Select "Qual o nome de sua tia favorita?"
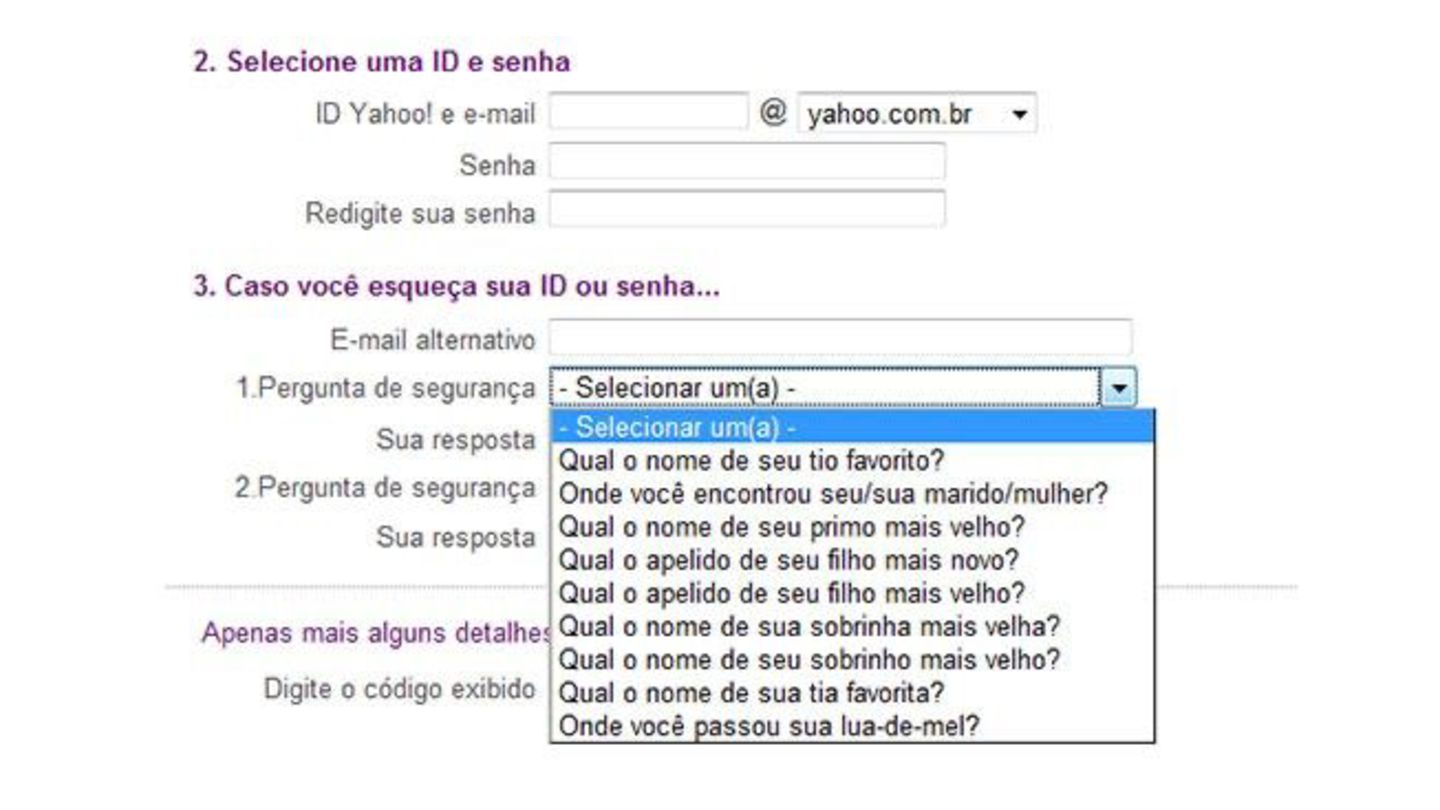 point(751,692)
